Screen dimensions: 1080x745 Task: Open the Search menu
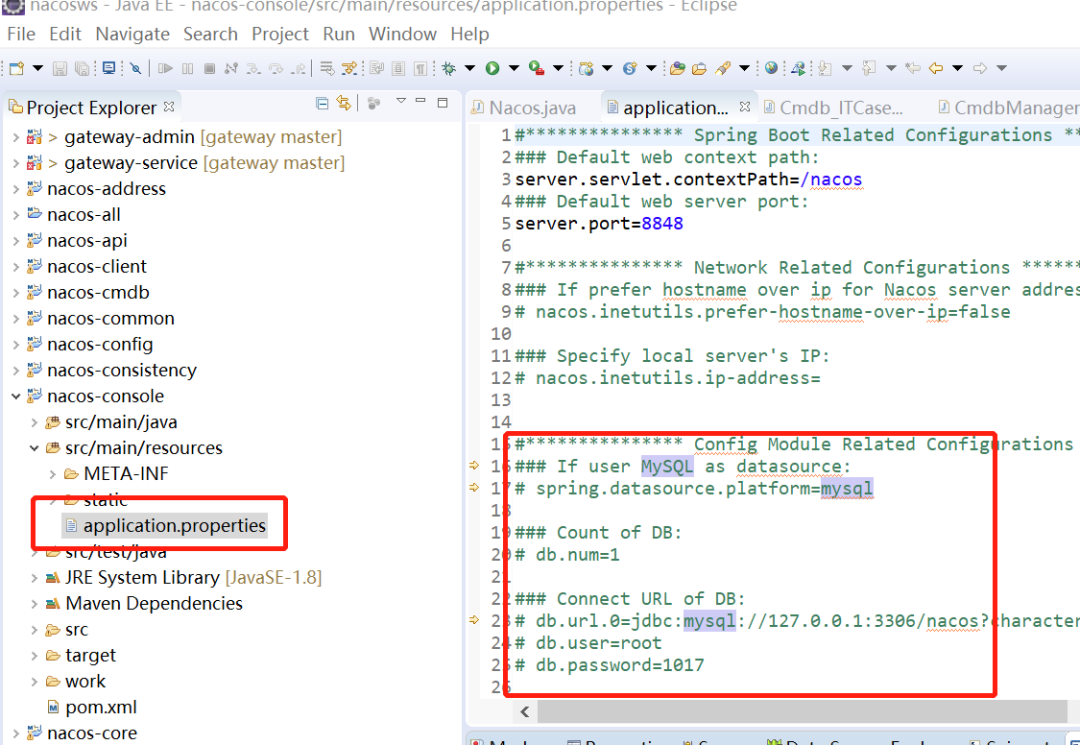210,34
